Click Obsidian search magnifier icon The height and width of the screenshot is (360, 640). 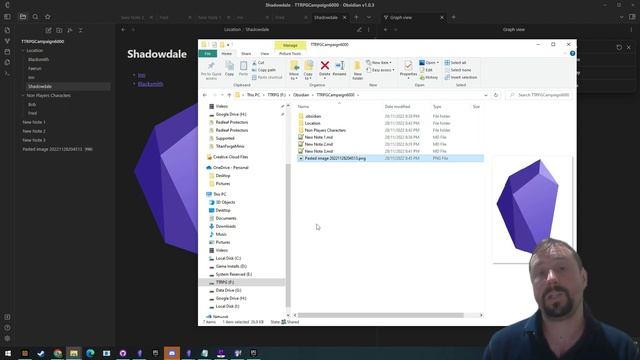point(35,17)
